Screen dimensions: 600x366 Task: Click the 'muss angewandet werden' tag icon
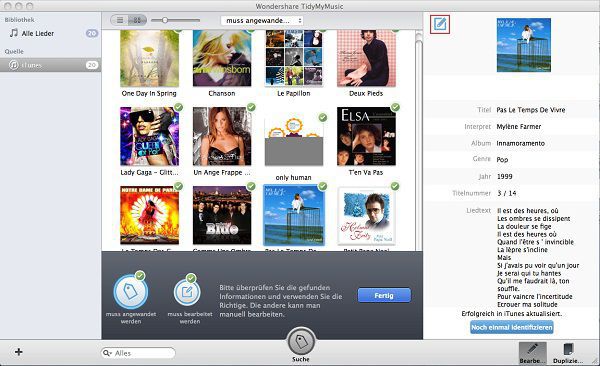tap(130, 292)
